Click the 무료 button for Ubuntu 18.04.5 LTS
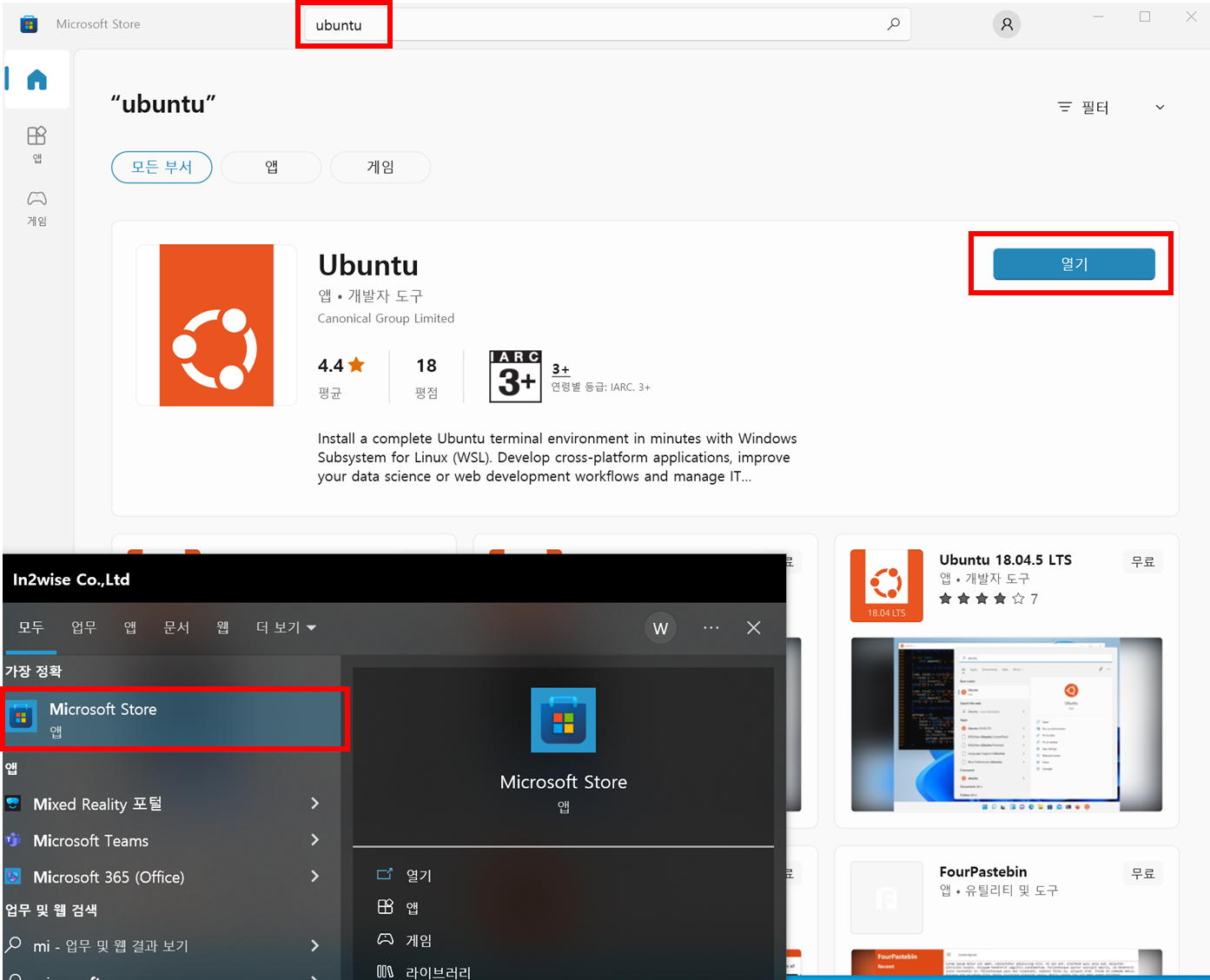The width and height of the screenshot is (1210, 980). point(1143,562)
